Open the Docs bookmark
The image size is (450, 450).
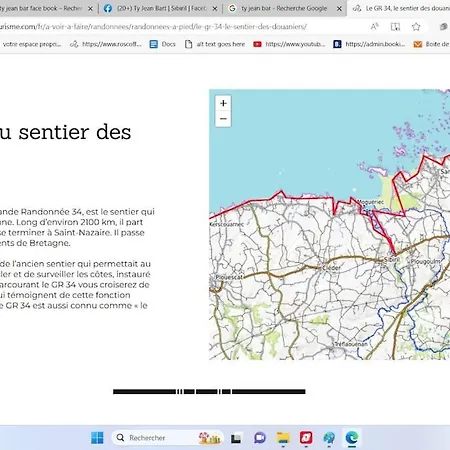click(x=163, y=44)
